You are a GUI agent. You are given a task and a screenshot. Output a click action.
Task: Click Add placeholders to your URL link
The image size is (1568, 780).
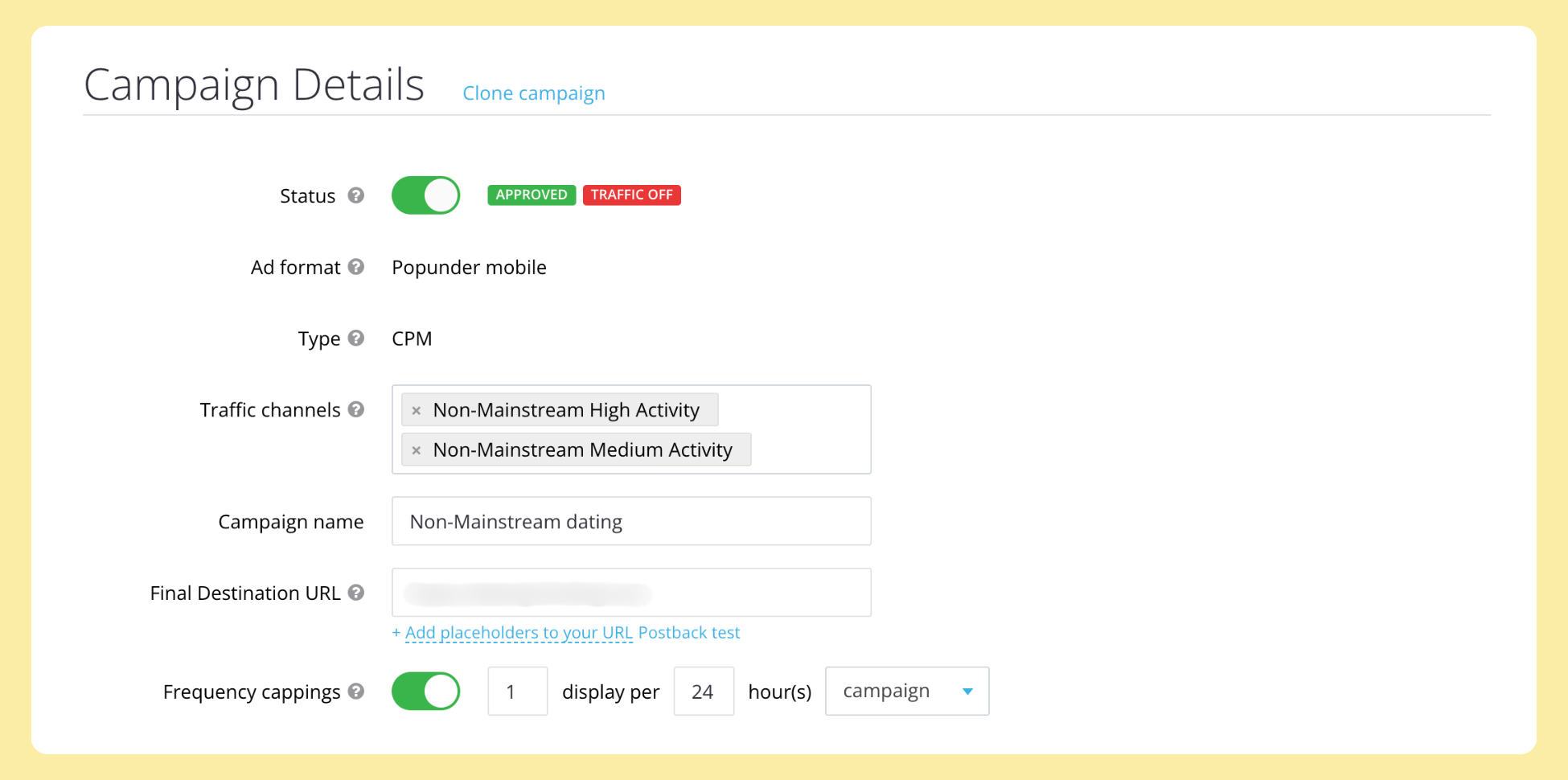[512, 633]
